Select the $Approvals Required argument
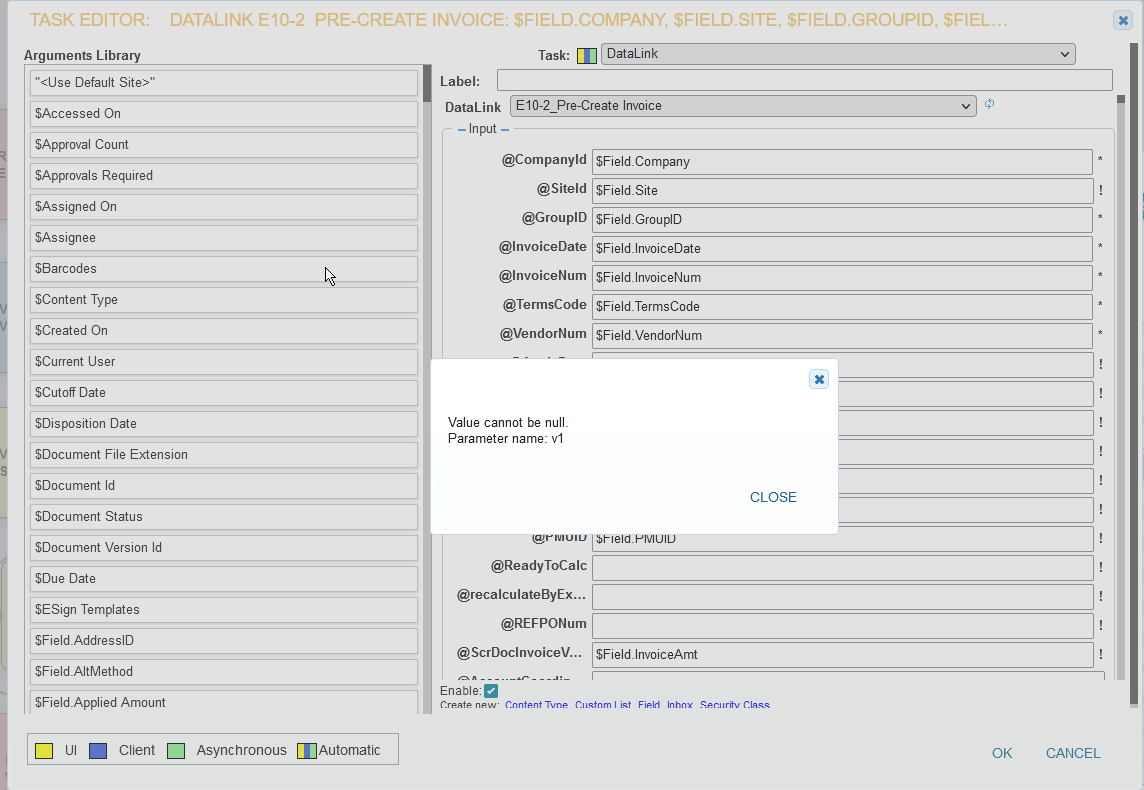This screenshot has height=790, width=1144. point(224,176)
